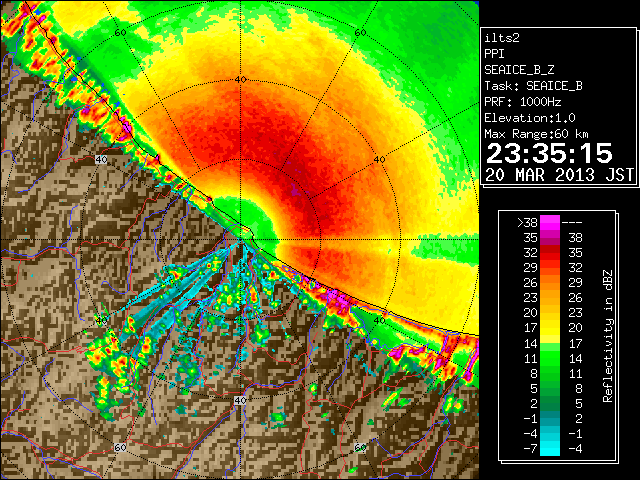
Task: Select the "---" legend entry
Action: pos(572,223)
